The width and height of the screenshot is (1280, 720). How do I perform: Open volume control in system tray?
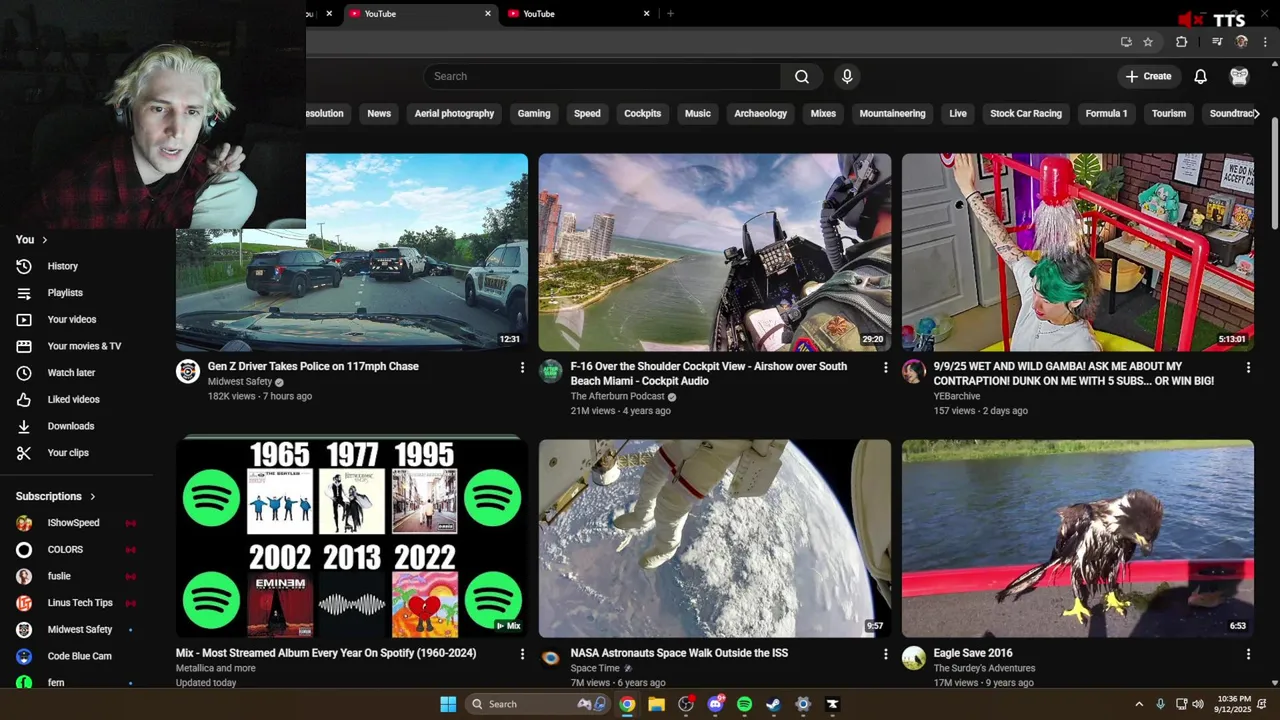(x=1199, y=704)
